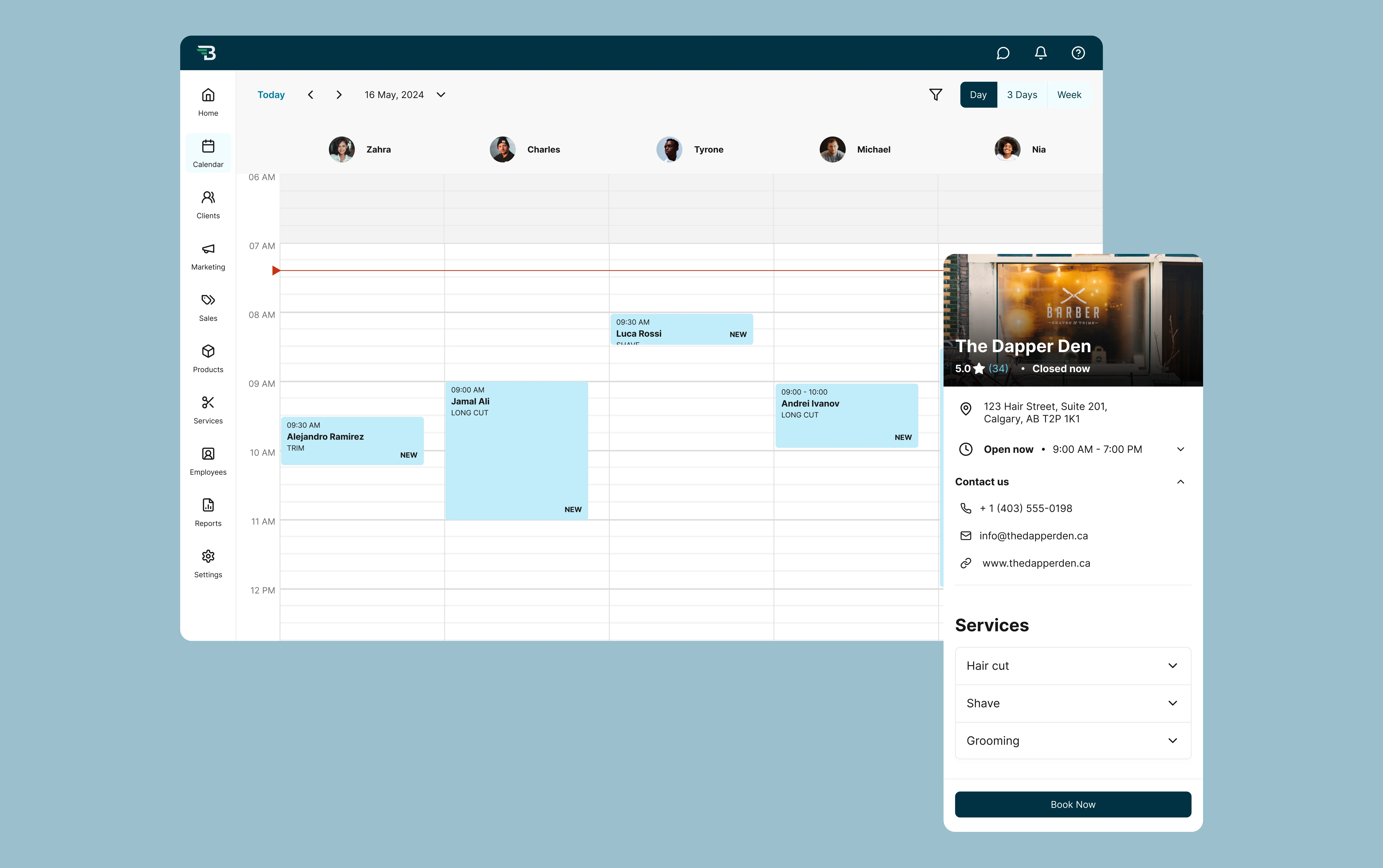Open Reports in sidebar
This screenshot has height=868, width=1383.
click(x=208, y=513)
